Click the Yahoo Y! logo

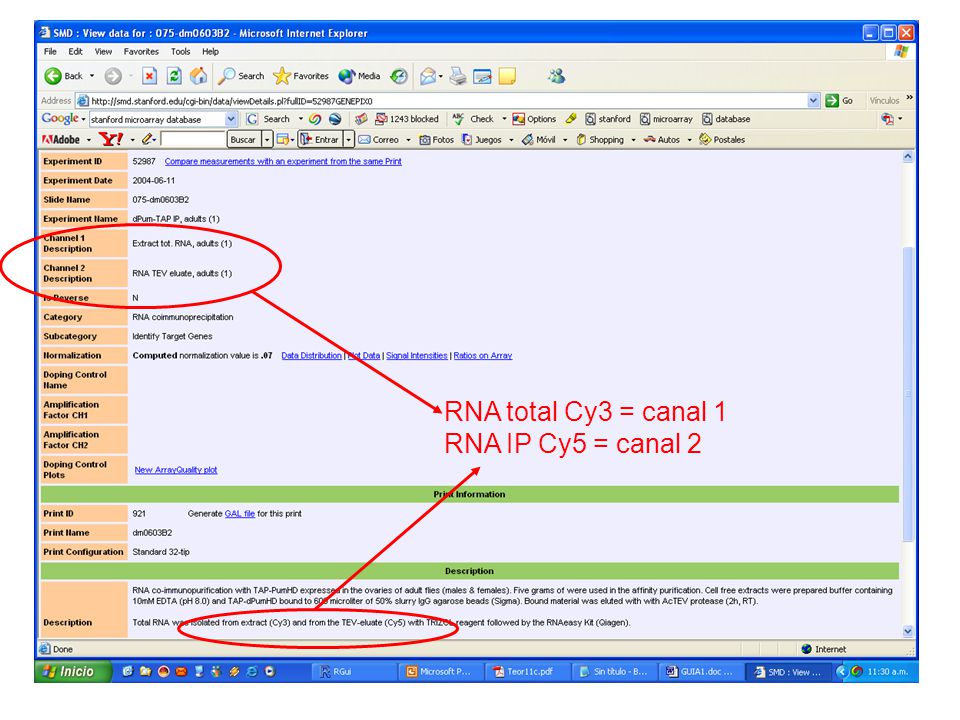tap(111, 140)
